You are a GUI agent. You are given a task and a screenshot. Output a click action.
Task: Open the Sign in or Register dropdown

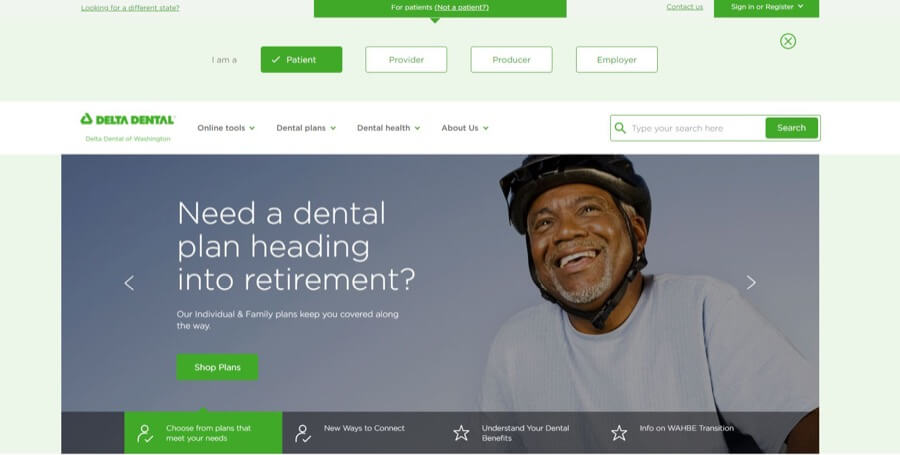point(766,7)
